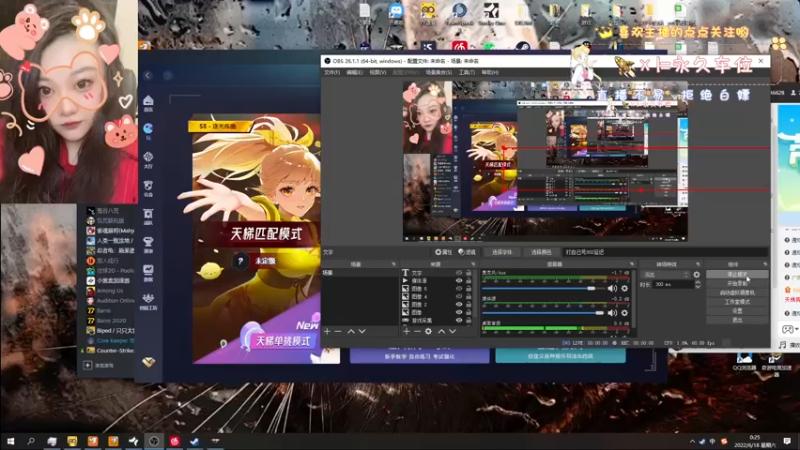Move scene up arrow in Scenes panel
The image size is (800, 450).
coord(351,331)
